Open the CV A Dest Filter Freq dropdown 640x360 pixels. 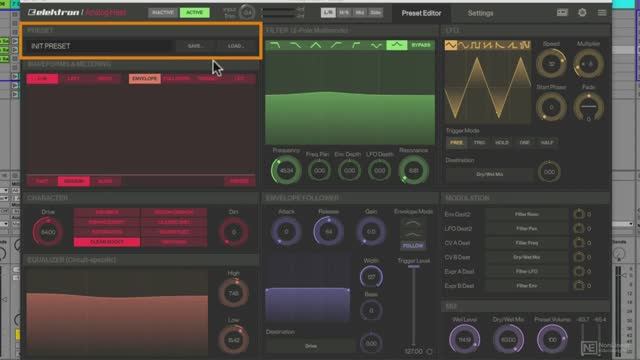pyautogui.click(x=527, y=243)
